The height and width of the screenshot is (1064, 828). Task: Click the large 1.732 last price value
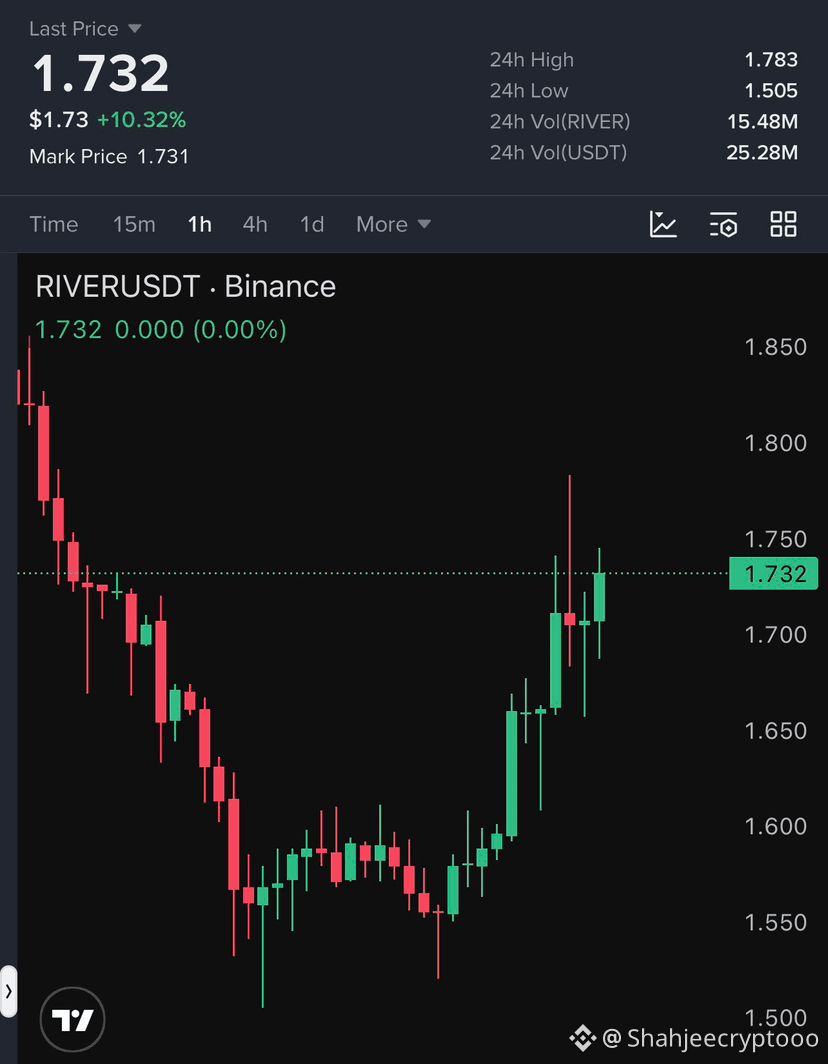(x=100, y=73)
